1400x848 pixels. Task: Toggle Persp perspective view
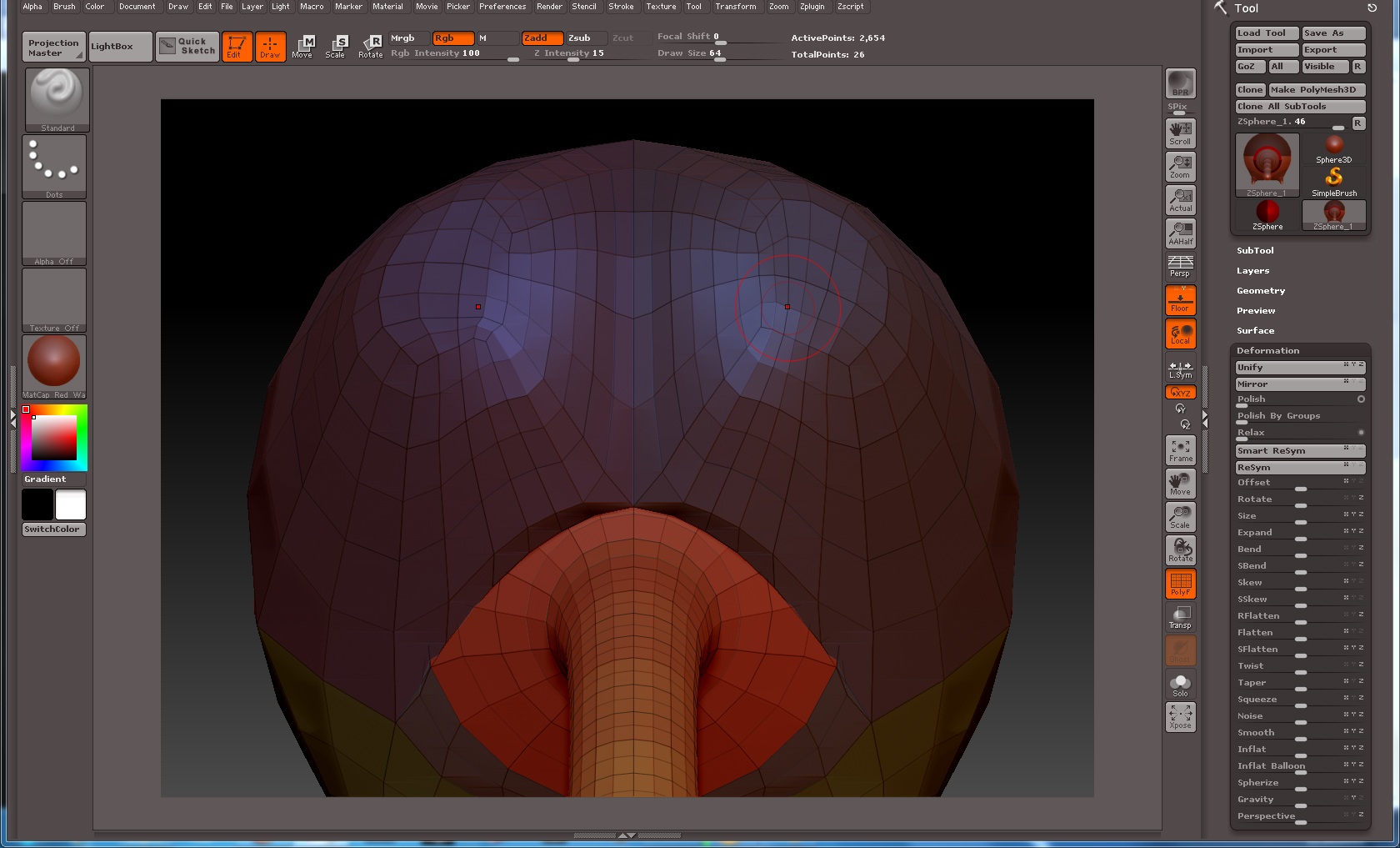tap(1179, 267)
